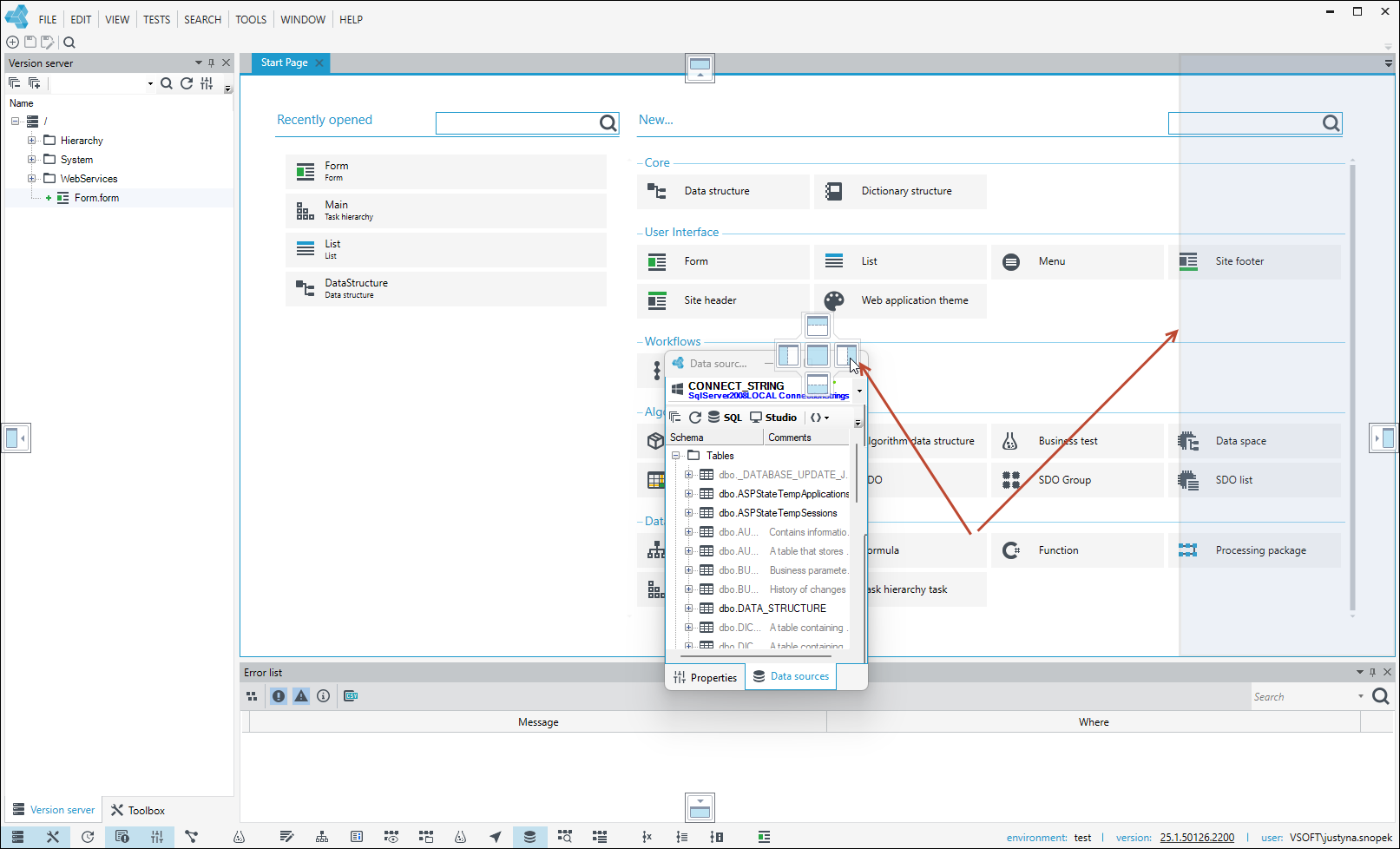Open the TOOLS menu
1400x849 pixels.
coord(251,19)
